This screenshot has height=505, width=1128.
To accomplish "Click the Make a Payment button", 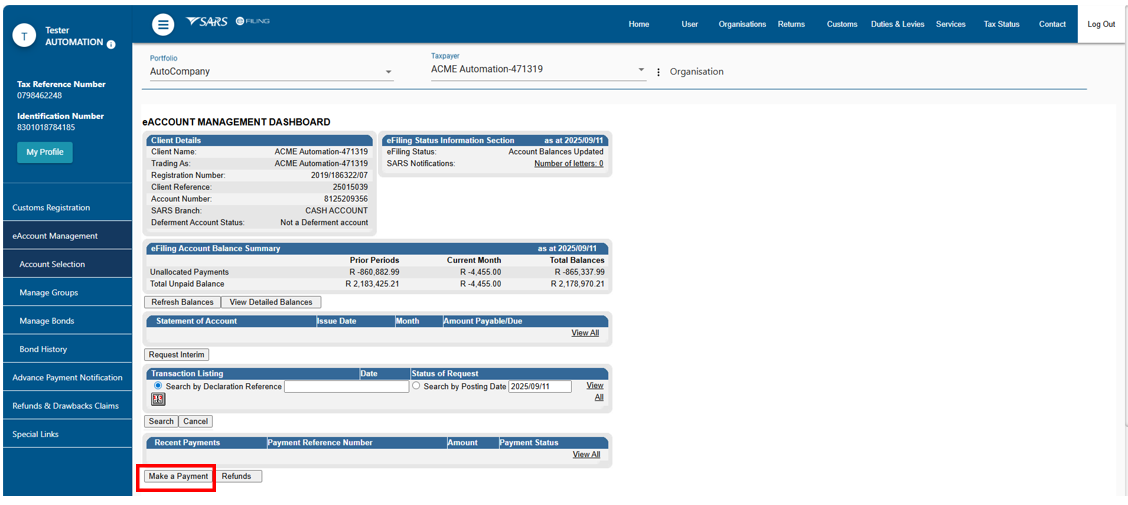I will (178, 476).
